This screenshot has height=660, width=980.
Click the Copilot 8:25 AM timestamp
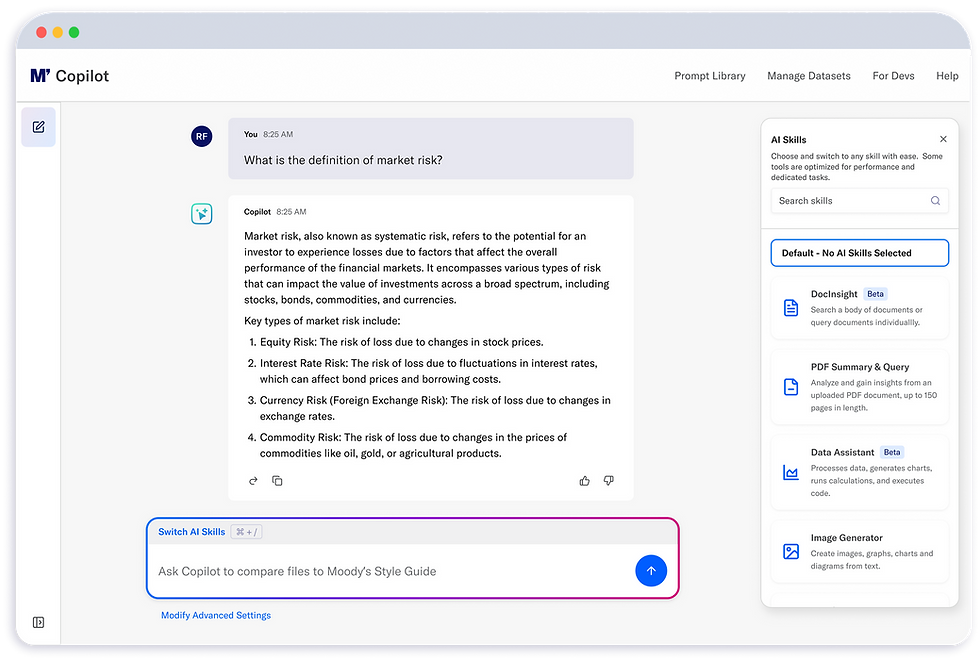(x=291, y=212)
